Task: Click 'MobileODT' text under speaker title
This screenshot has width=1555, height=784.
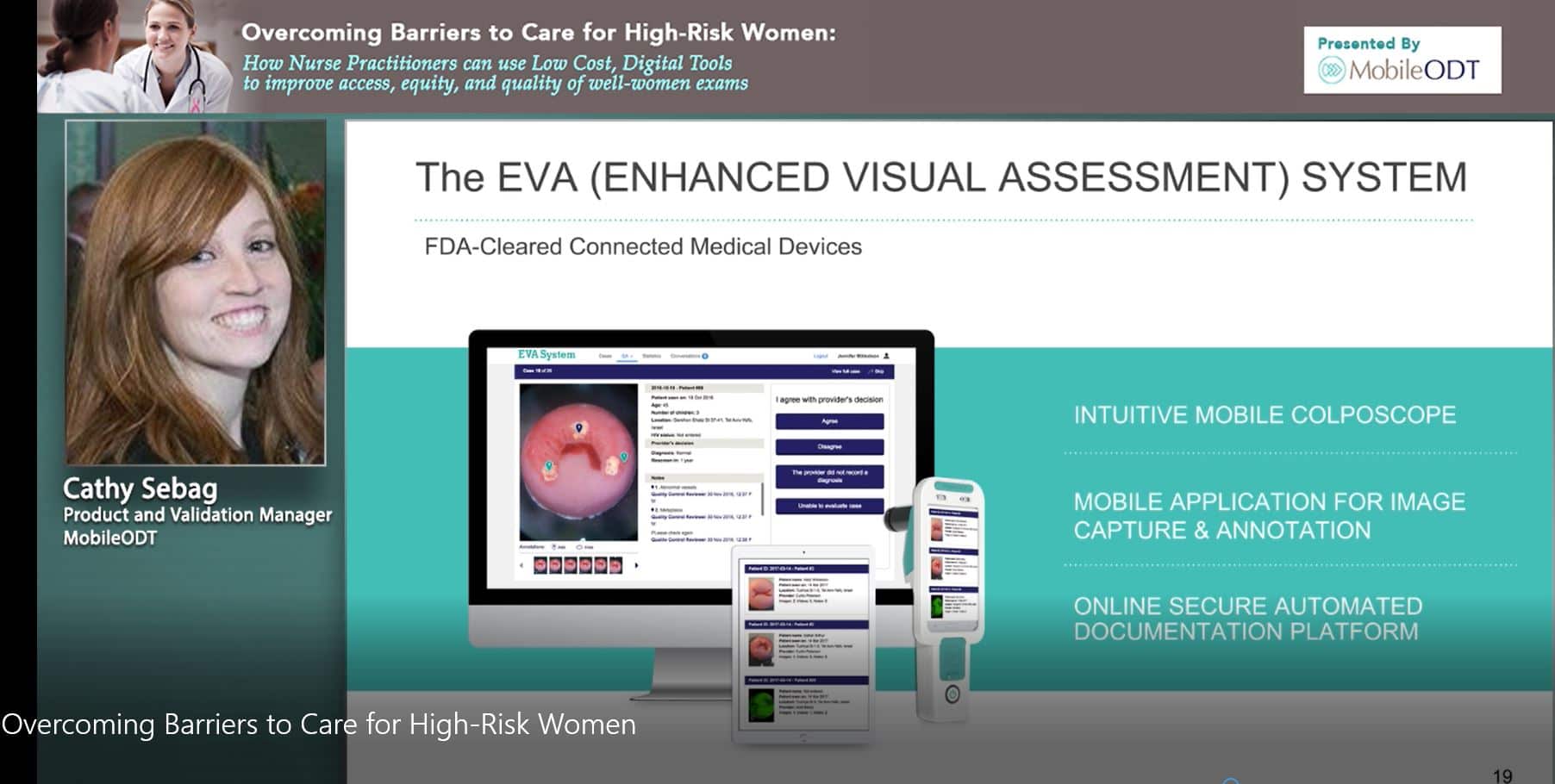Action: (x=110, y=538)
